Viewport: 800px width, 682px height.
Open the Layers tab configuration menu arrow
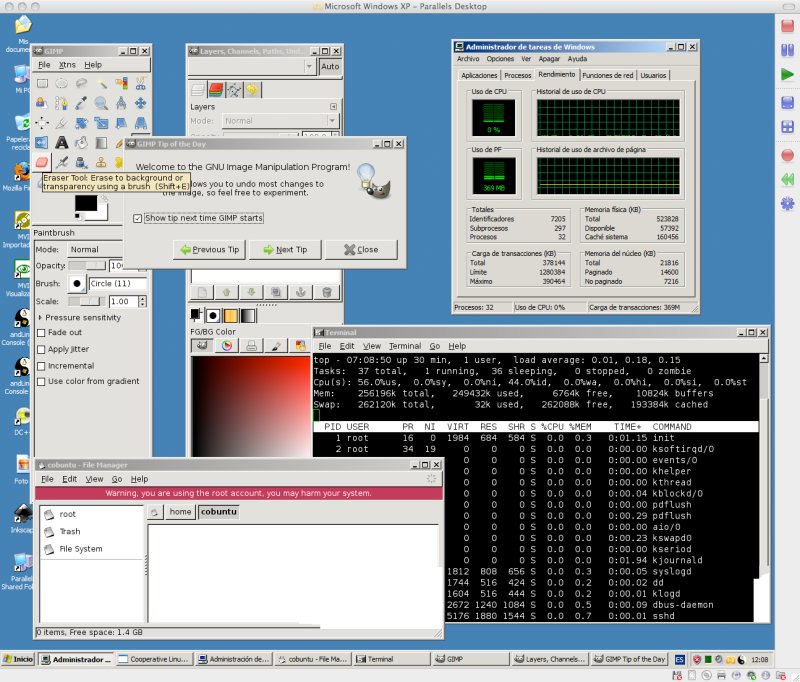click(x=333, y=107)
